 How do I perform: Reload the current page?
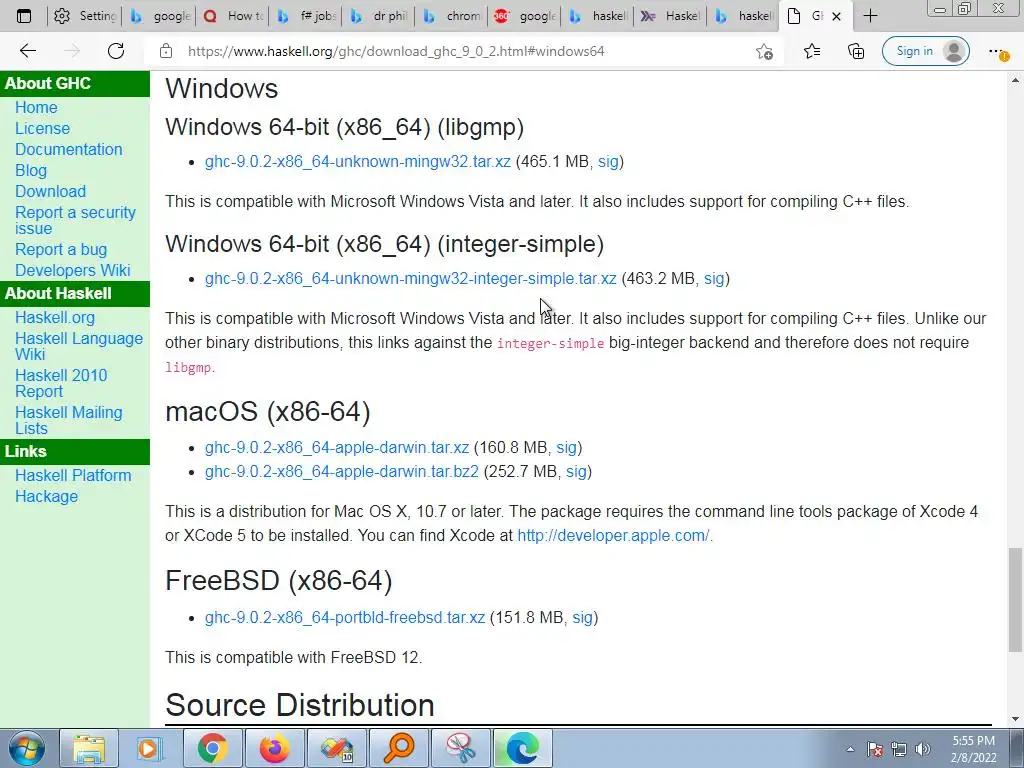pyautogui.click(x=116, y=51)
